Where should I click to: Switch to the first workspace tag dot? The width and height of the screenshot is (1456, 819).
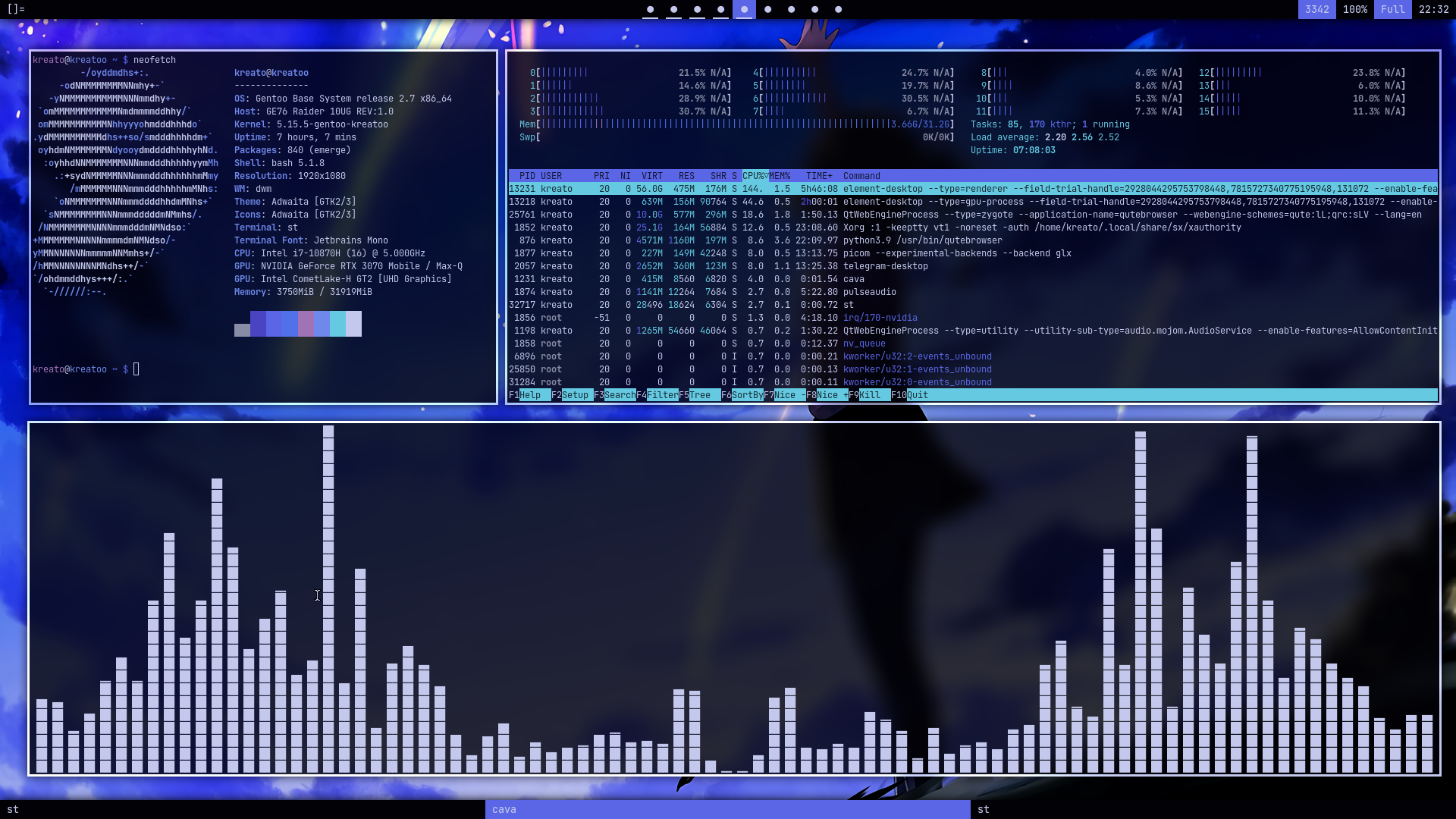(x=650, y=10)
